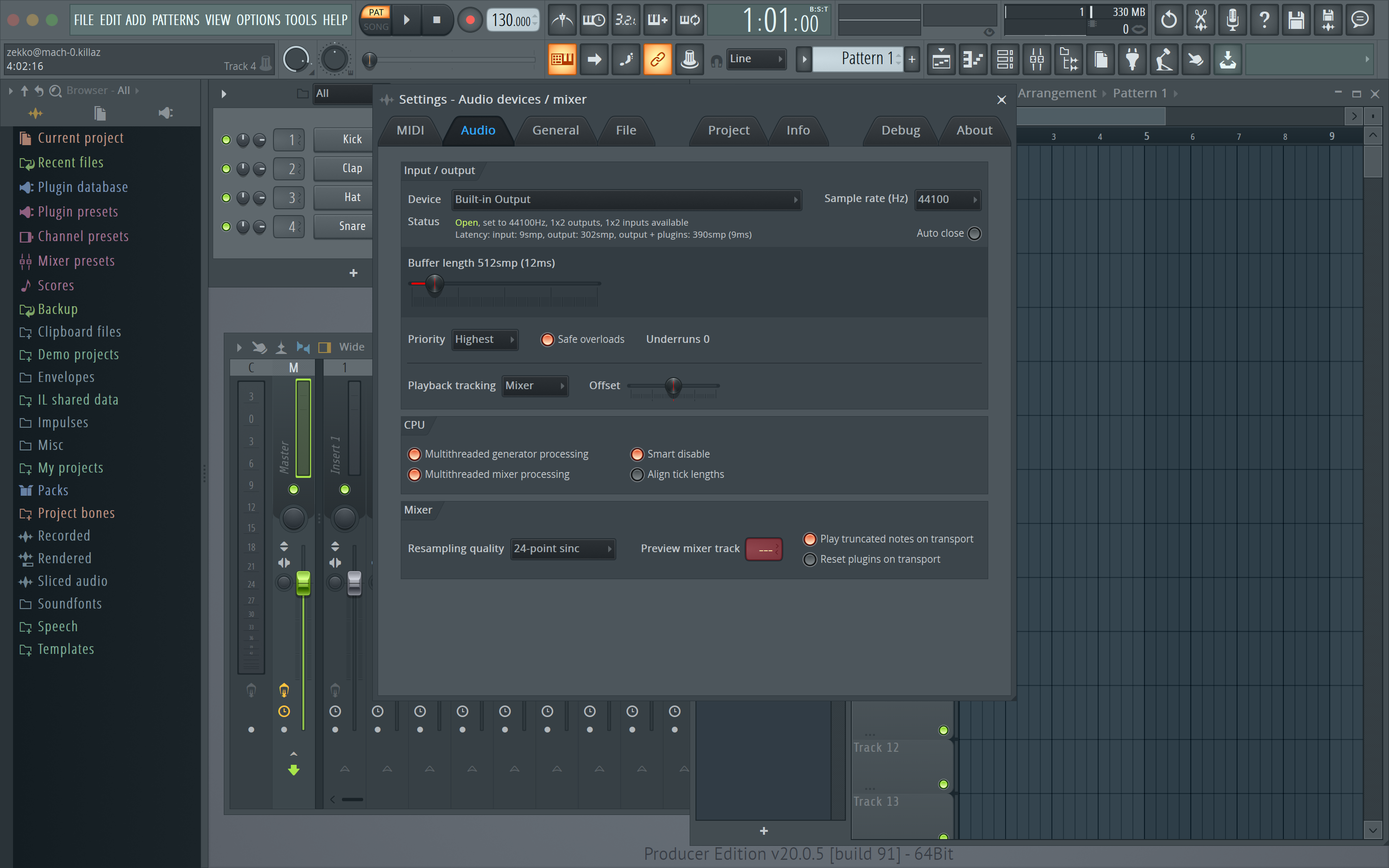Toggle Safe overloads option
Image resolution: width=1389 pixels, height=868 pixels.
click(x=547, y=340)
